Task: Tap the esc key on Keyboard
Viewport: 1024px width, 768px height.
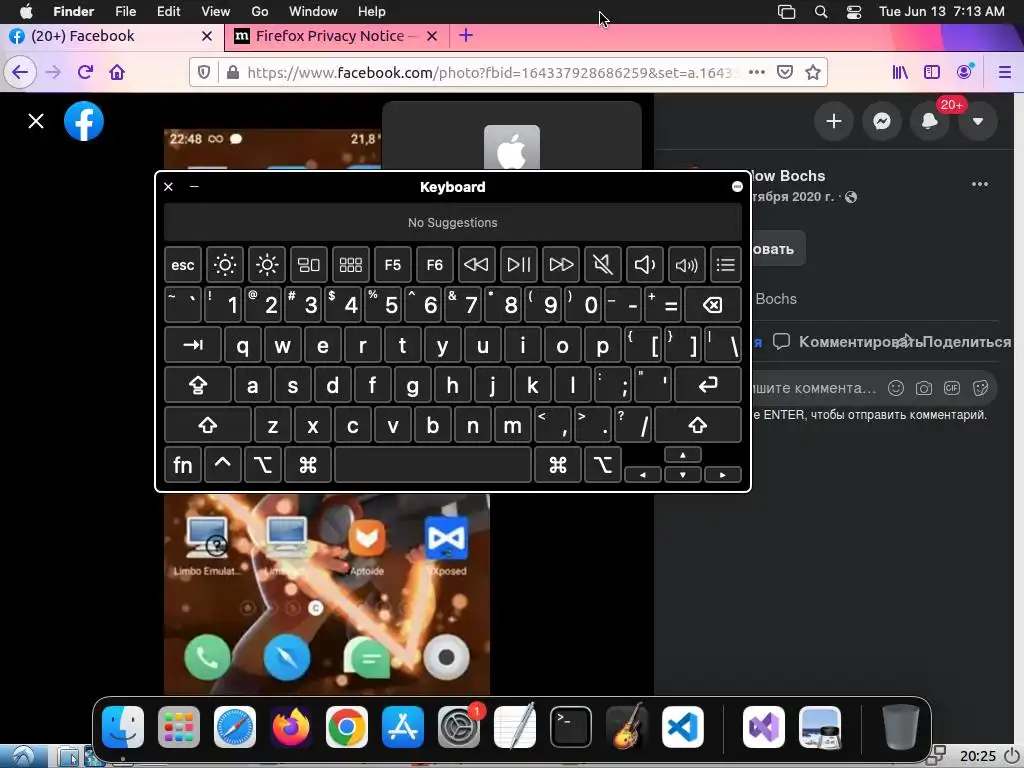Action: 183,264
